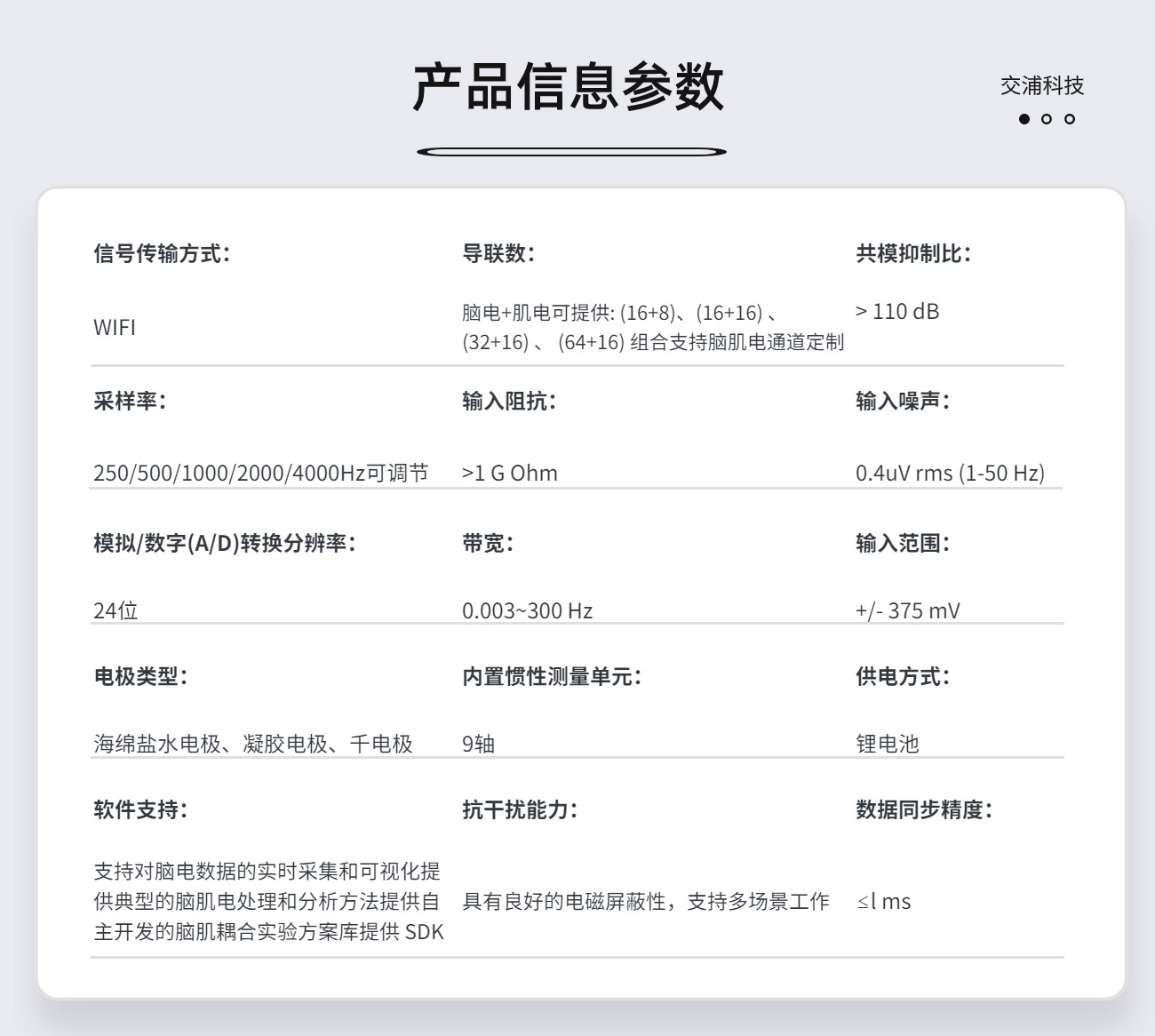Viewport: 1155px width, 1036px height.
Task: Select the +/- 375 mV value
Action: click(908, 610)
